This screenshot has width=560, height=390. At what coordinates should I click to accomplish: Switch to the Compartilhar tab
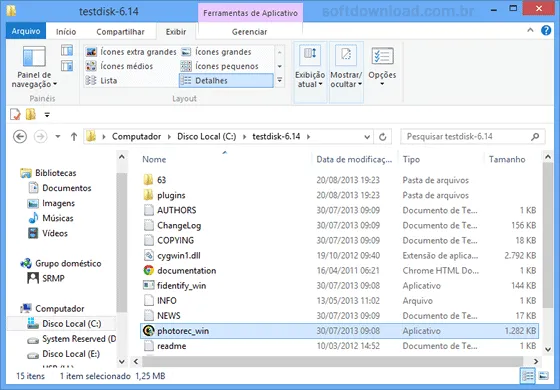point(120,32)
